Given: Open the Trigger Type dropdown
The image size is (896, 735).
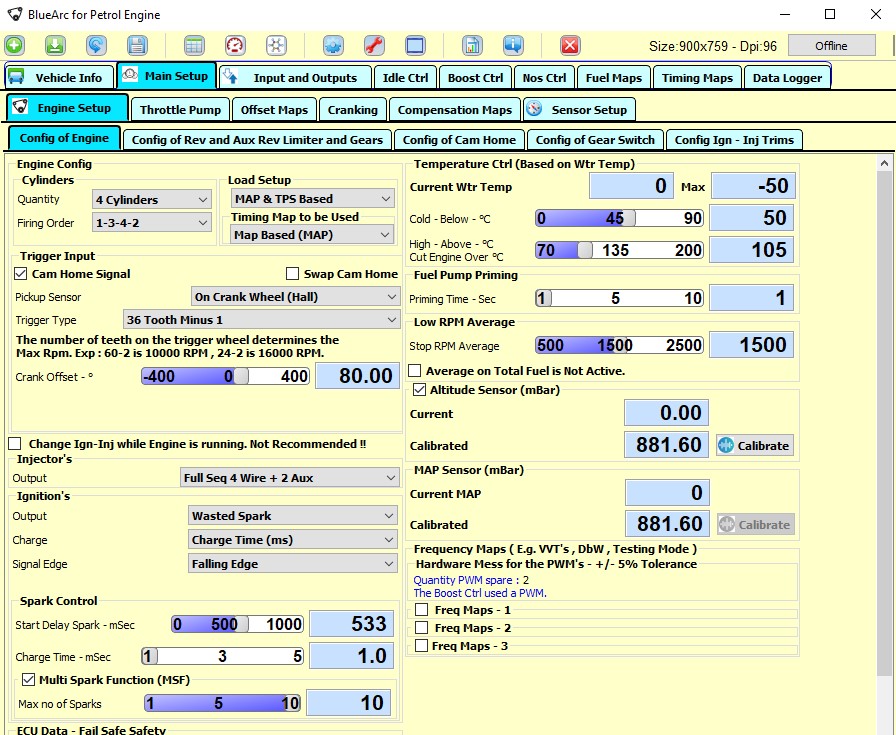Looking at the screenshot, I should [x=260, y=320].
